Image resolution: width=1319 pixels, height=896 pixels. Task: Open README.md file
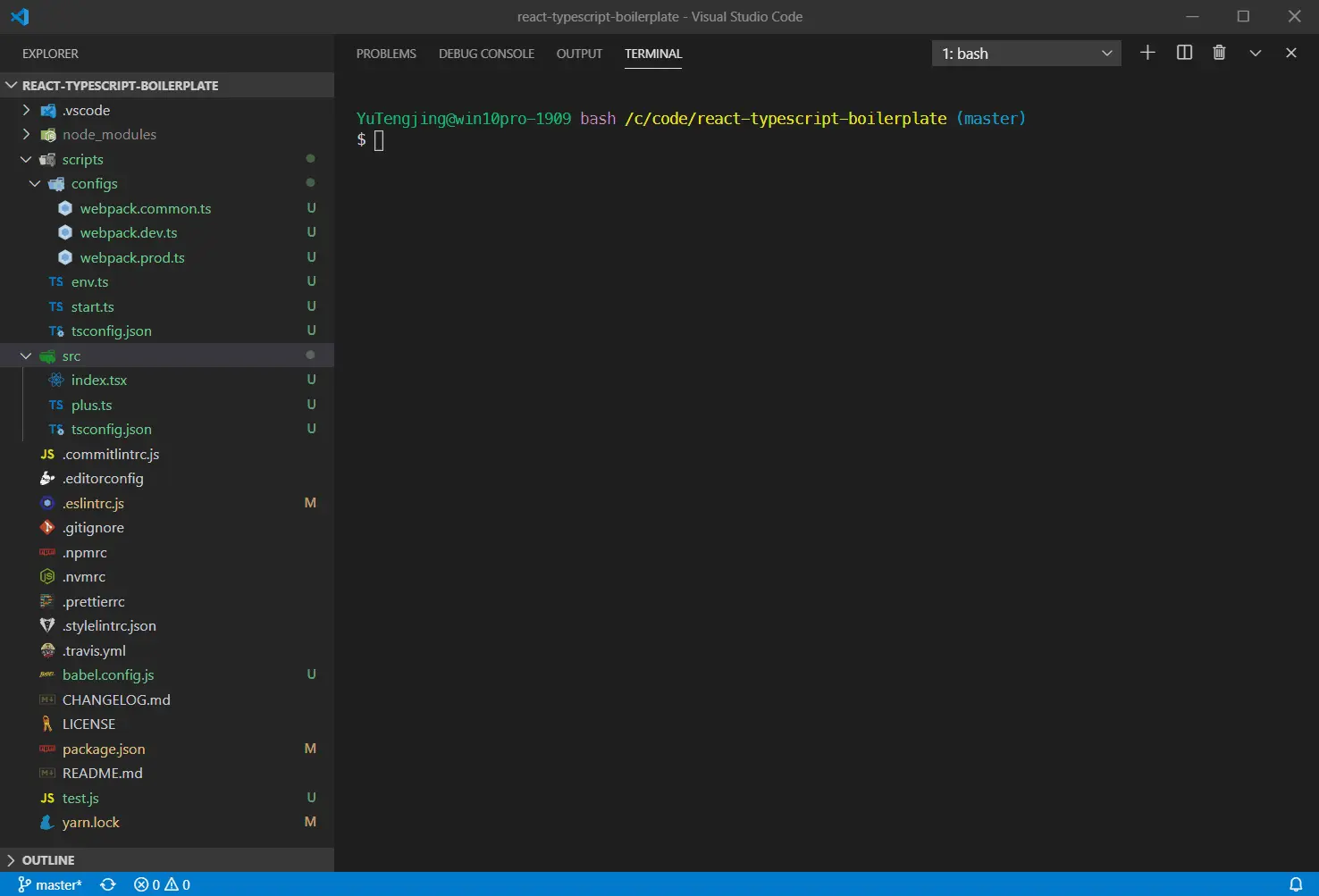point(167,773)
